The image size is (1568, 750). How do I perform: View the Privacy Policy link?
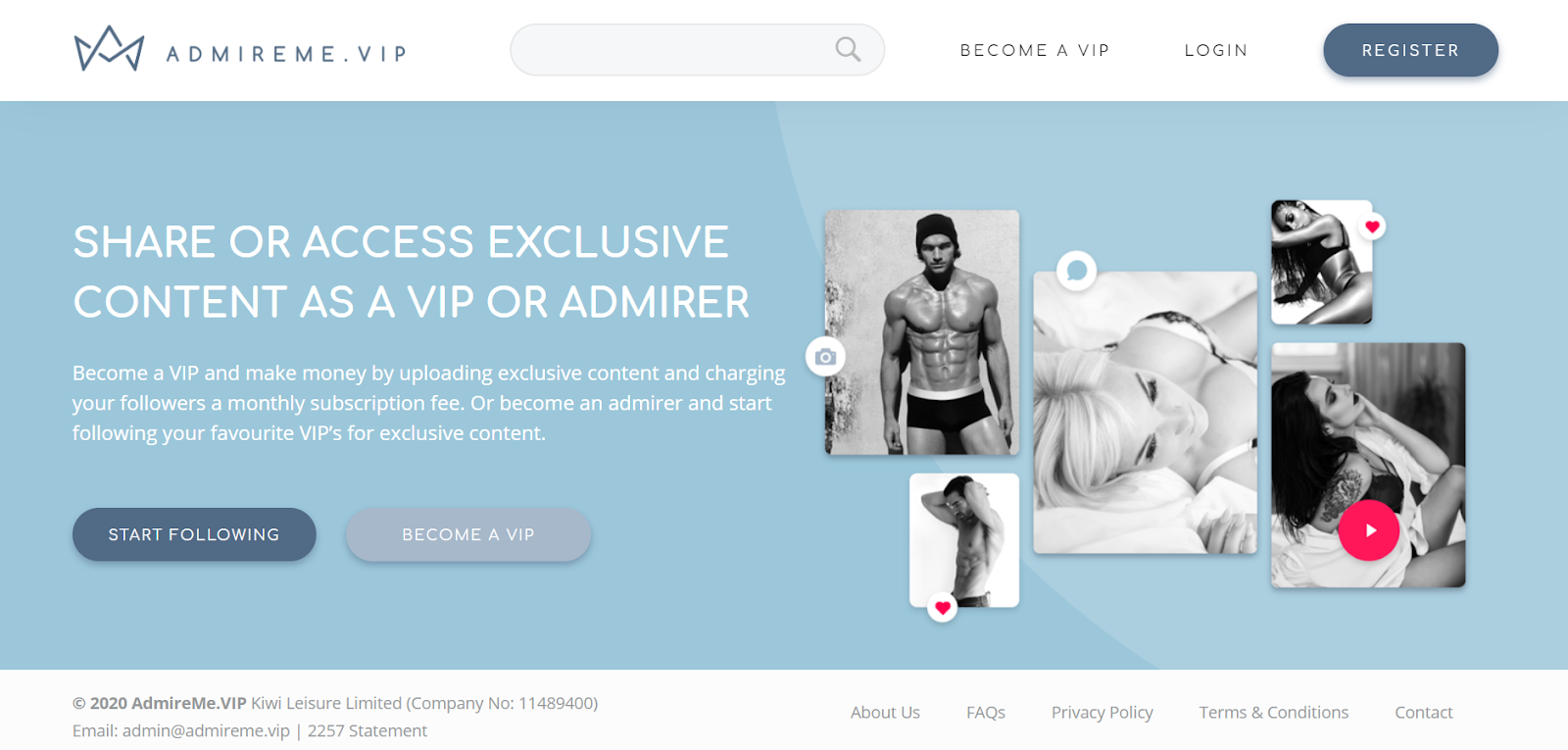[1102, 713]
